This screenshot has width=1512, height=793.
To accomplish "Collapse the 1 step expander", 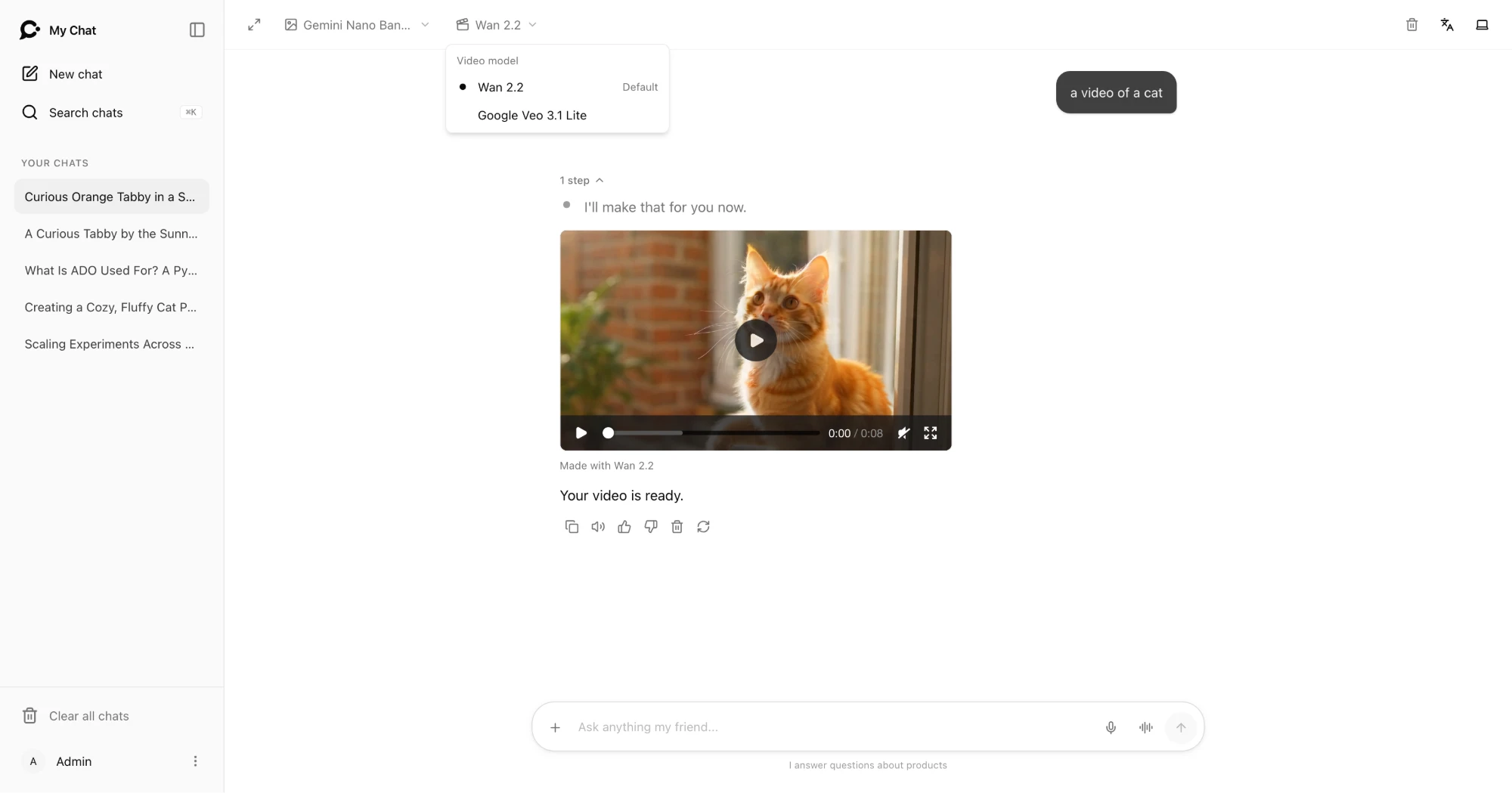I will click(x=581, y=181).
